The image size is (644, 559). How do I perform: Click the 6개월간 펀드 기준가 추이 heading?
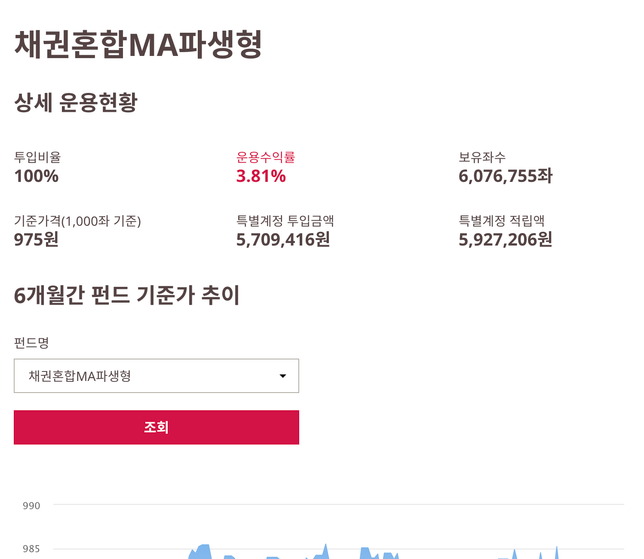[x=127, y=295]
